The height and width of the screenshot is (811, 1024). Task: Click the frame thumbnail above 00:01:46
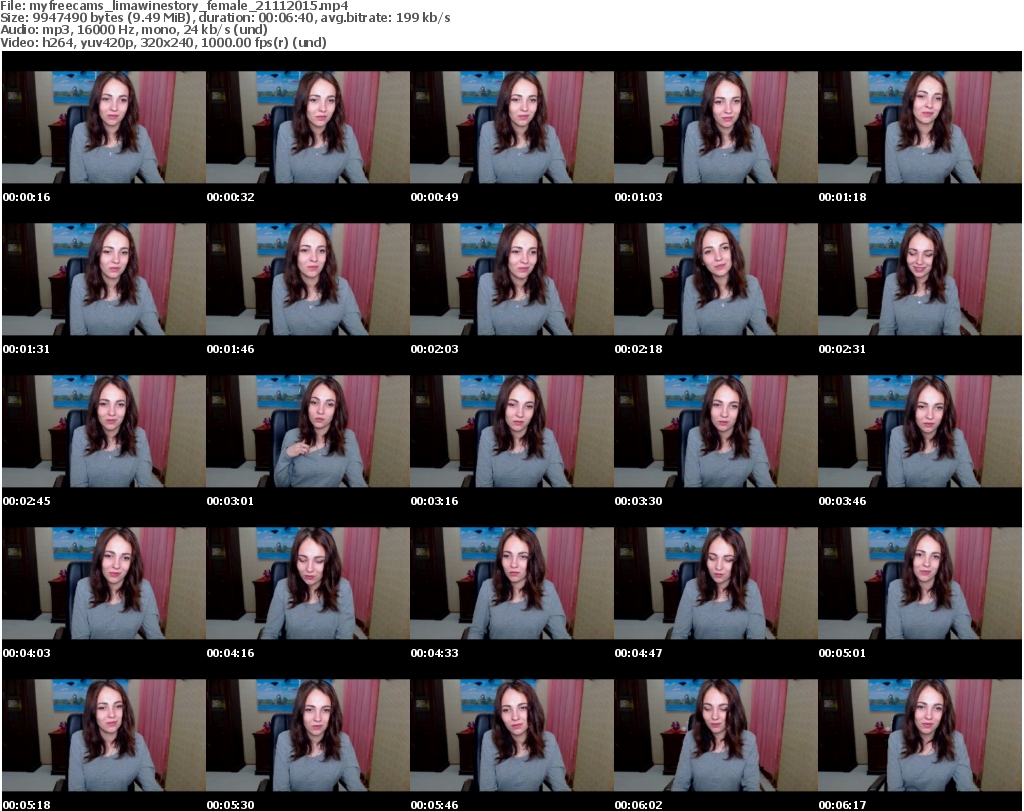308,279
